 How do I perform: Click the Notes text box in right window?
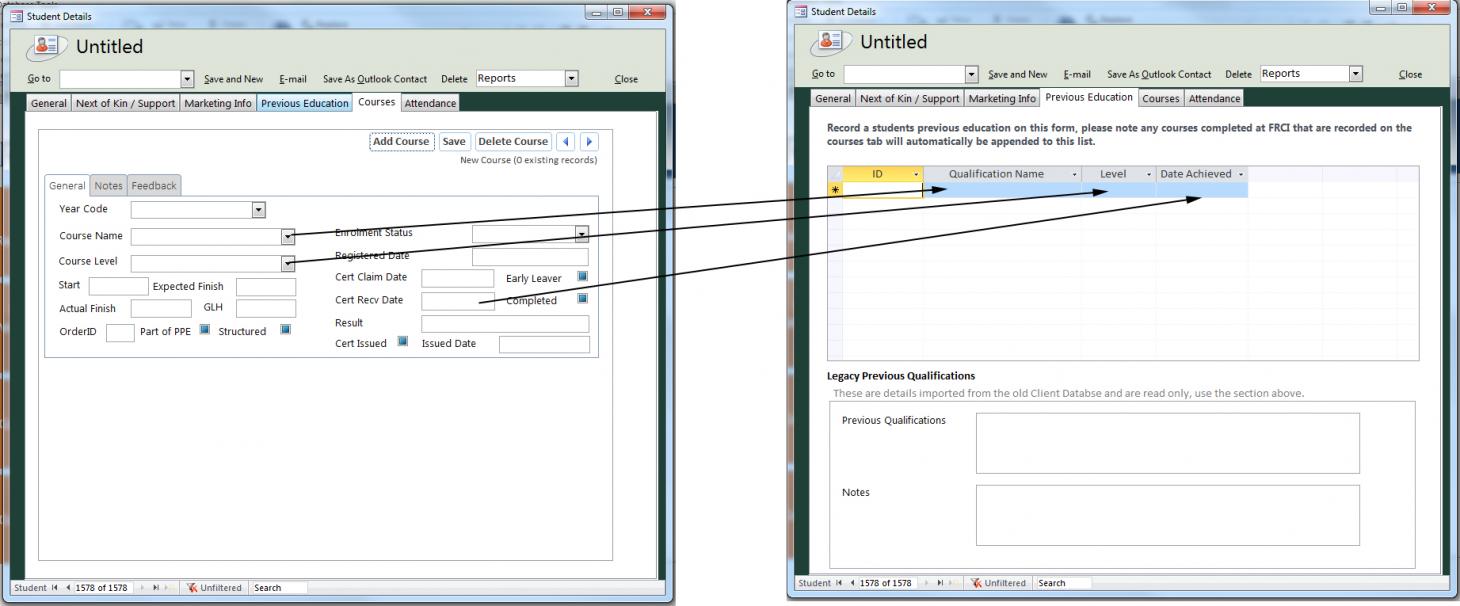click(x=1168, y=516)
